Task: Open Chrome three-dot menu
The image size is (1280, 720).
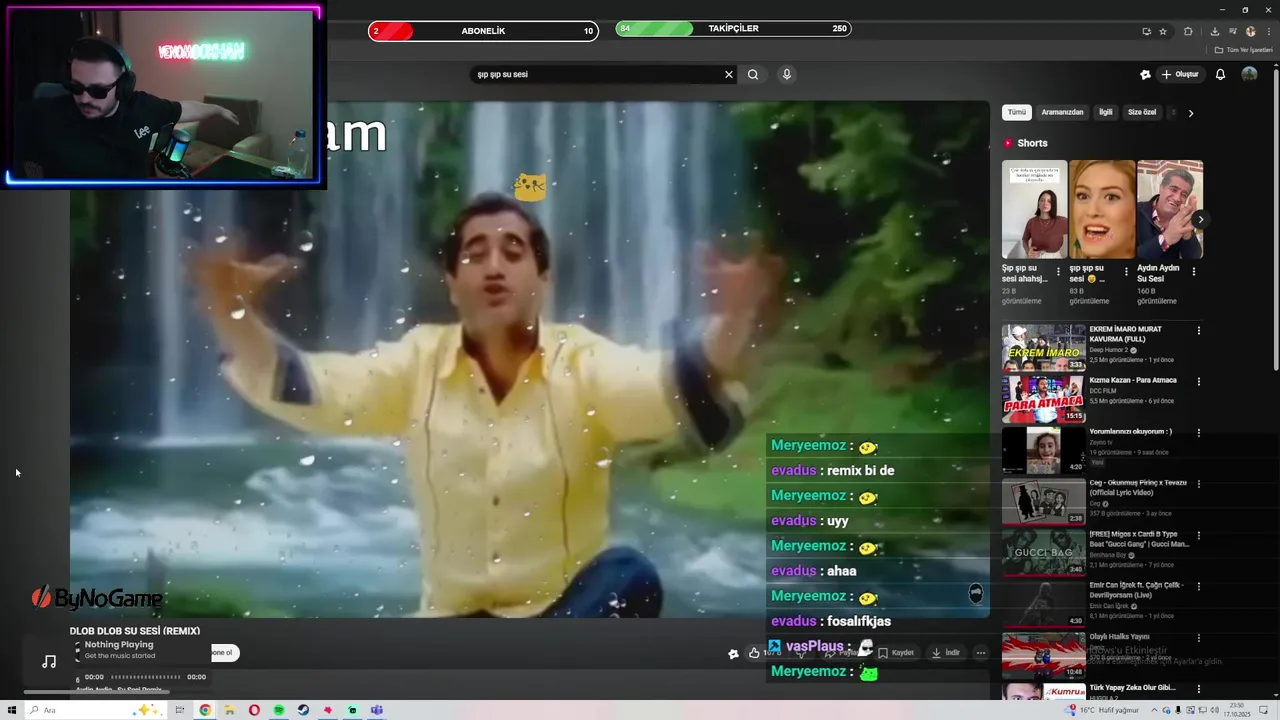Action: [x=1267, y=31]
